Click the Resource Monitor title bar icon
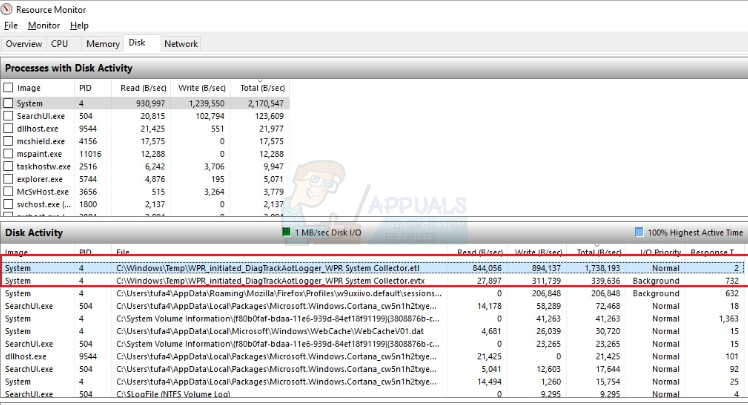Viewport: 748px width, 405px height. click(9, 8)
